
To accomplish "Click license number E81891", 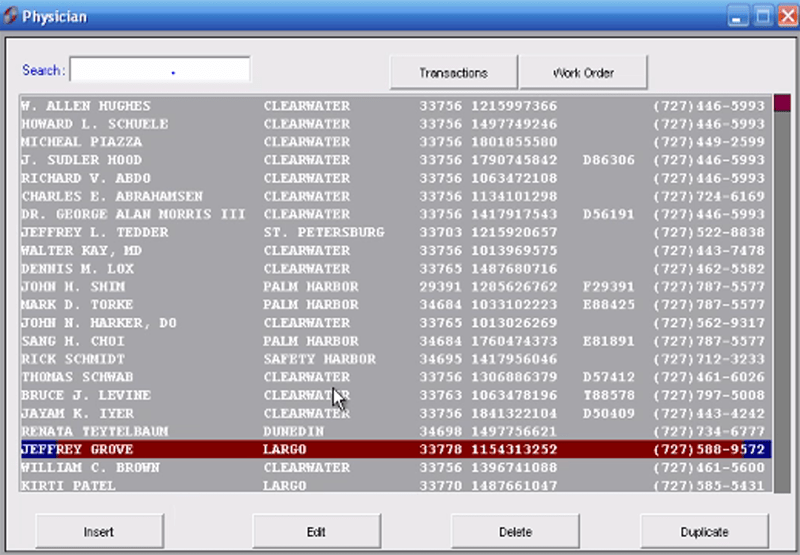I will (x=609, y=341).
